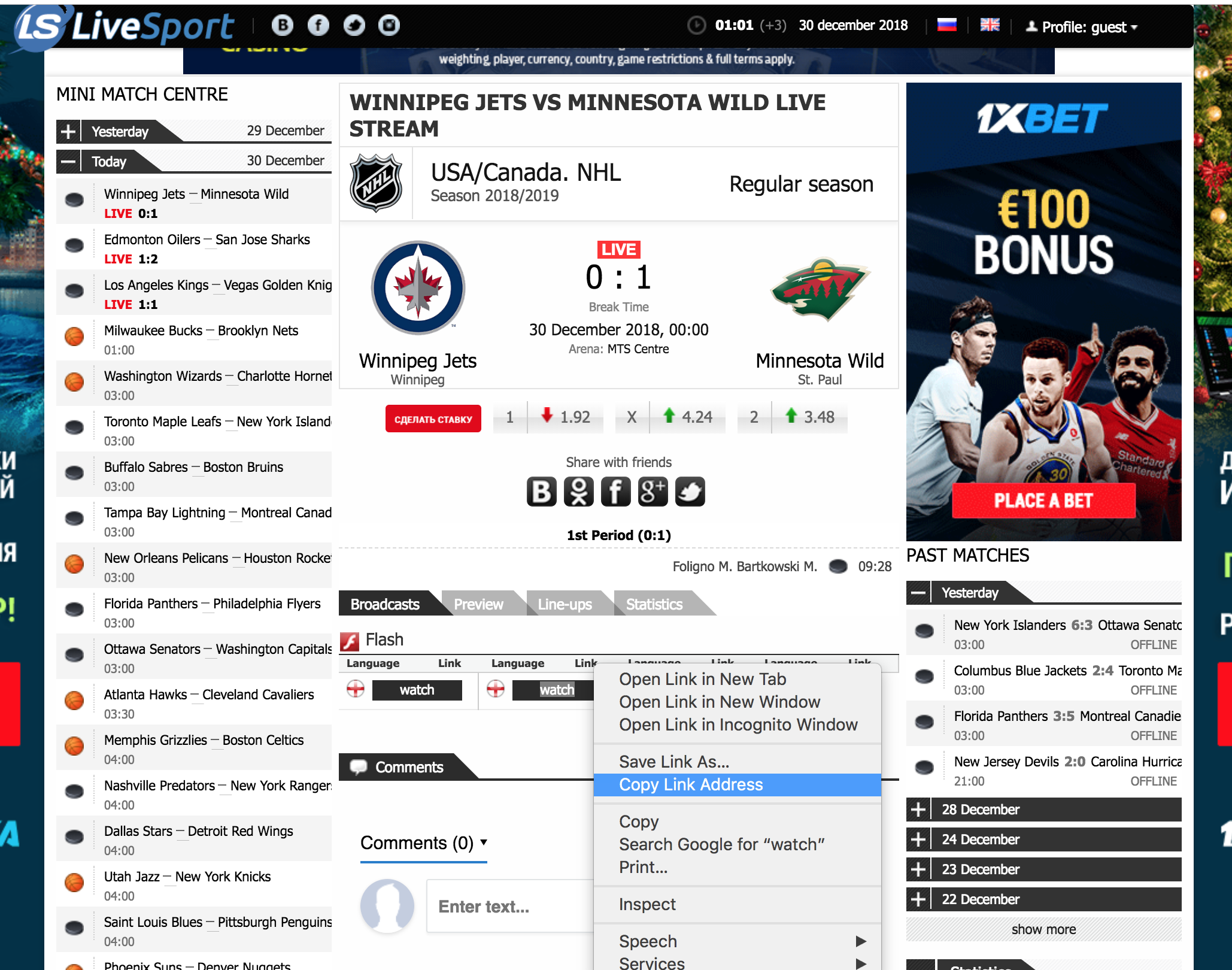This screenshot has width=1232, height=970.
Task: Expand 28 December past matches
Action: point(918,810)
